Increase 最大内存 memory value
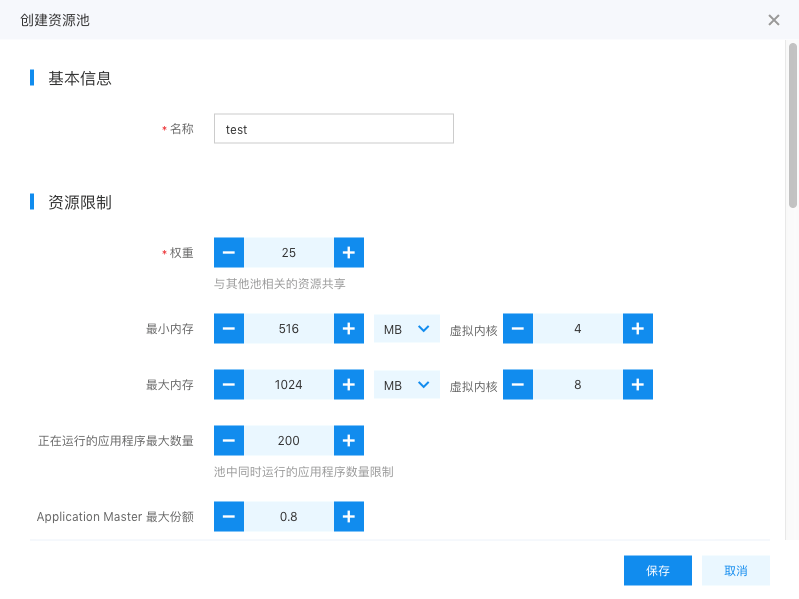 point(349,385)
